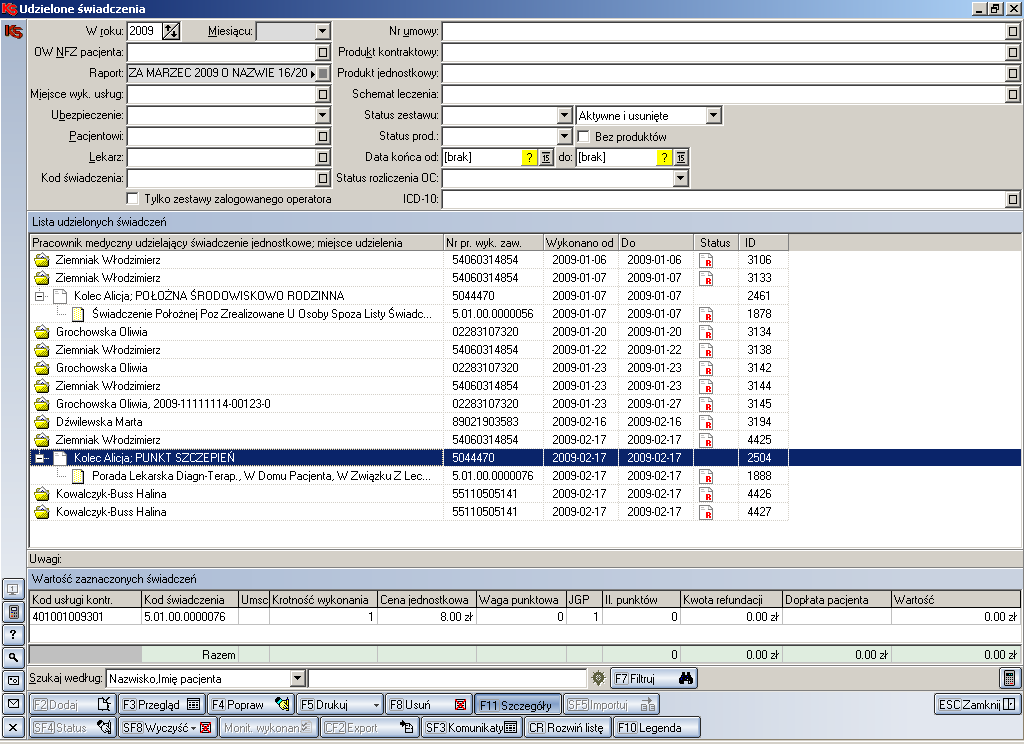Sort by the Wykonano od column header
This screenshot has height=744, width=1024.
click(x=581, y=242)
